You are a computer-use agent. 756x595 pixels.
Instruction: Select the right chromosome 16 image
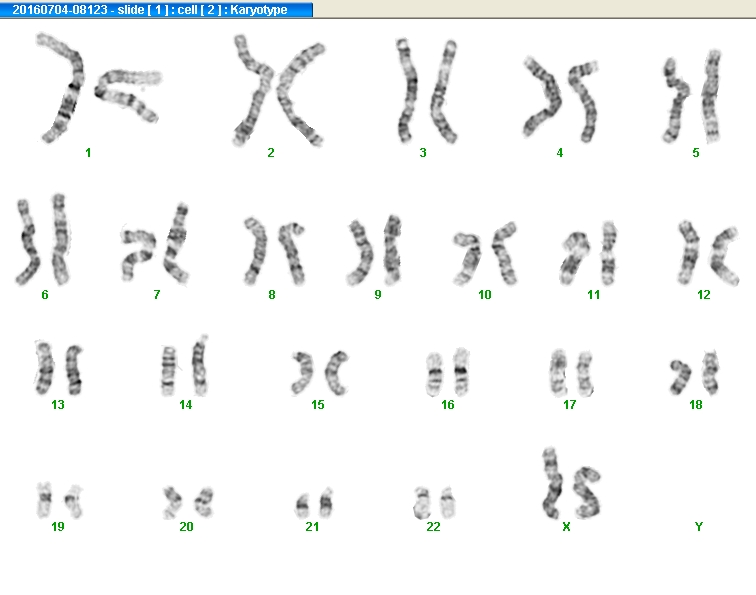[x=461, y=372]
